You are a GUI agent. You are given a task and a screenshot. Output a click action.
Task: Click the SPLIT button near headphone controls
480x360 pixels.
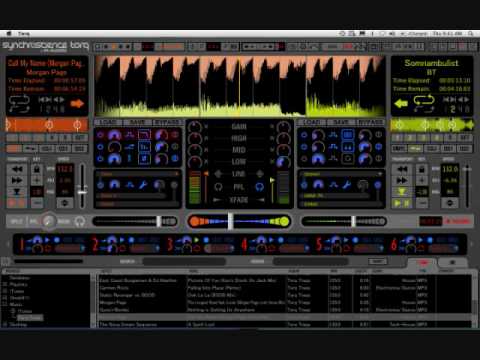coord(16,221)
